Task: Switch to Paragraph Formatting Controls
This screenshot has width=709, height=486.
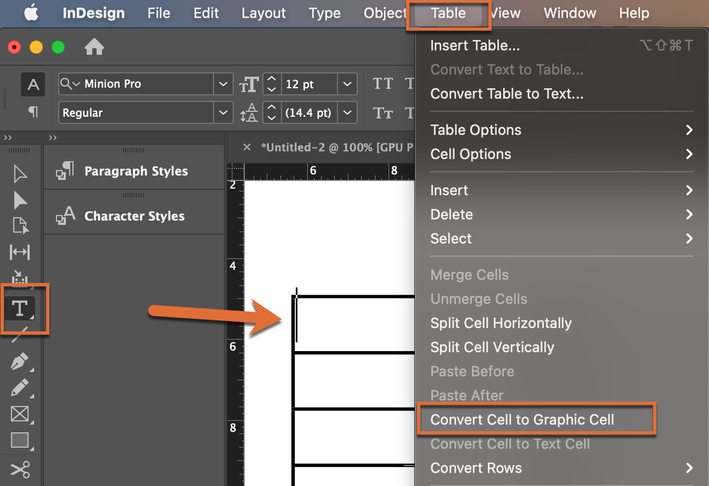Action: tap(33, 112)
